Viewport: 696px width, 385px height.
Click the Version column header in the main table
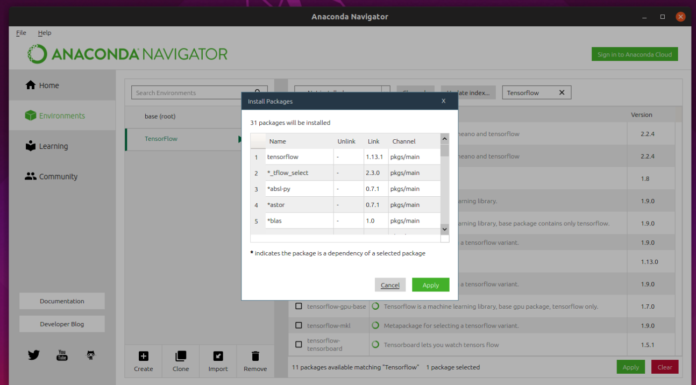click(641, 115)
